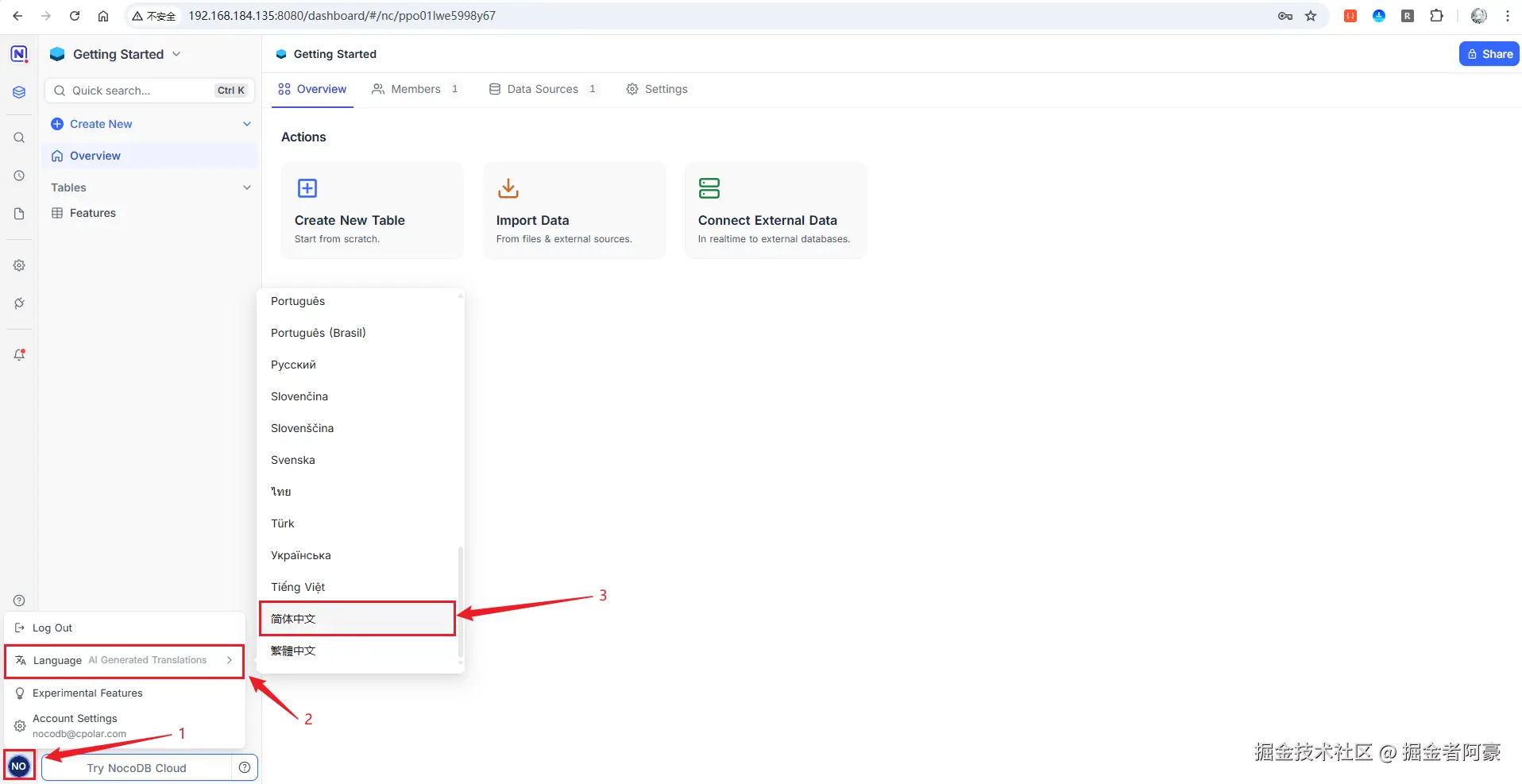Viewport: 1522px width, 784px height.
Task: Click the help icon beside Try NocoDB Cloud
Action: point(245,767)
